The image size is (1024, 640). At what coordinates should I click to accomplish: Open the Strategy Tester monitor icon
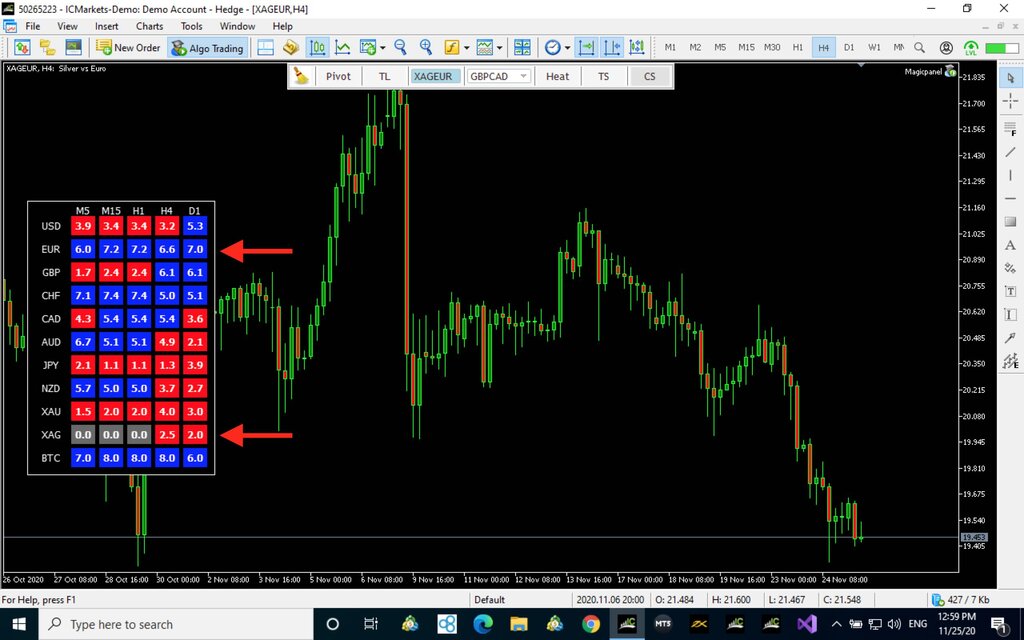pos(73,48)
